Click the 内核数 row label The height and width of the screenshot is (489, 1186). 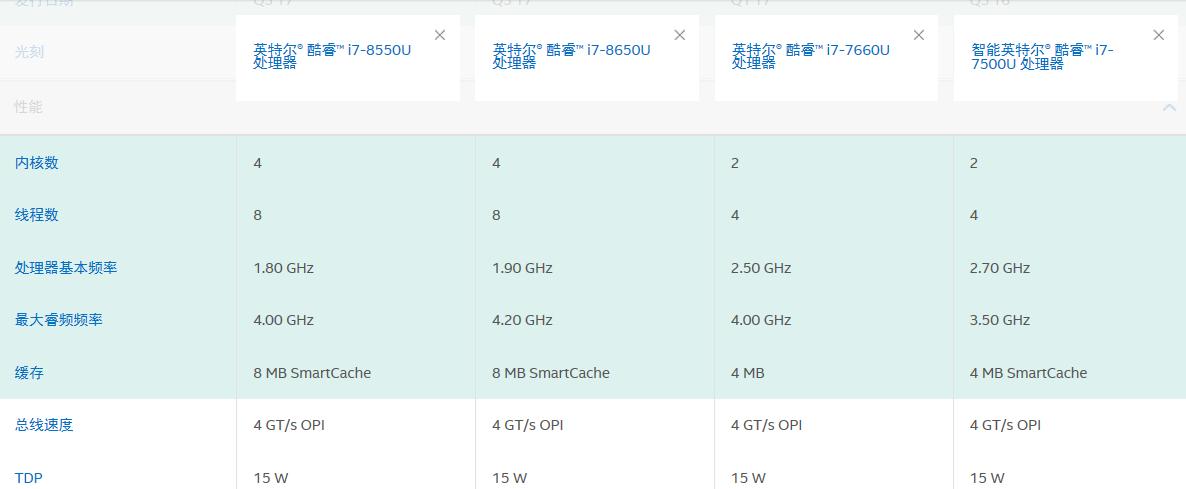[37, 163]
